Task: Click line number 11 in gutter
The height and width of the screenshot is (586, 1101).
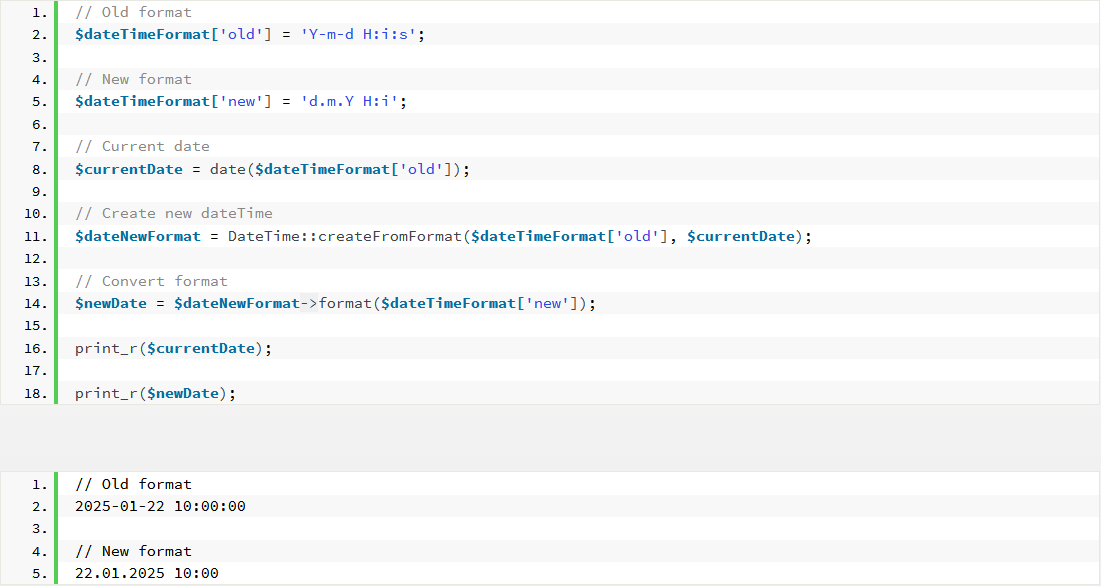Action: coord(35,237)
